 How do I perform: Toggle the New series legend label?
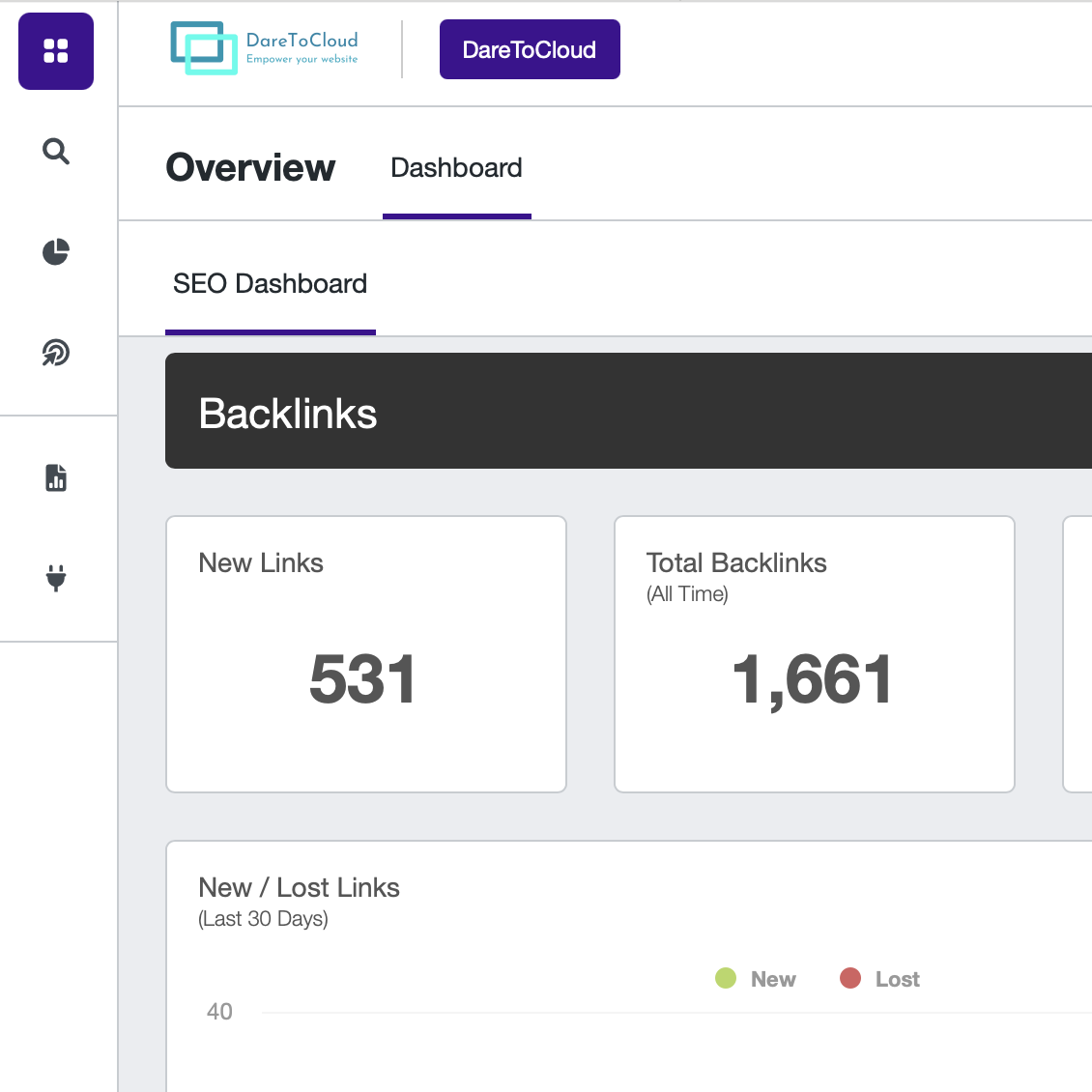tap(773, 980)
